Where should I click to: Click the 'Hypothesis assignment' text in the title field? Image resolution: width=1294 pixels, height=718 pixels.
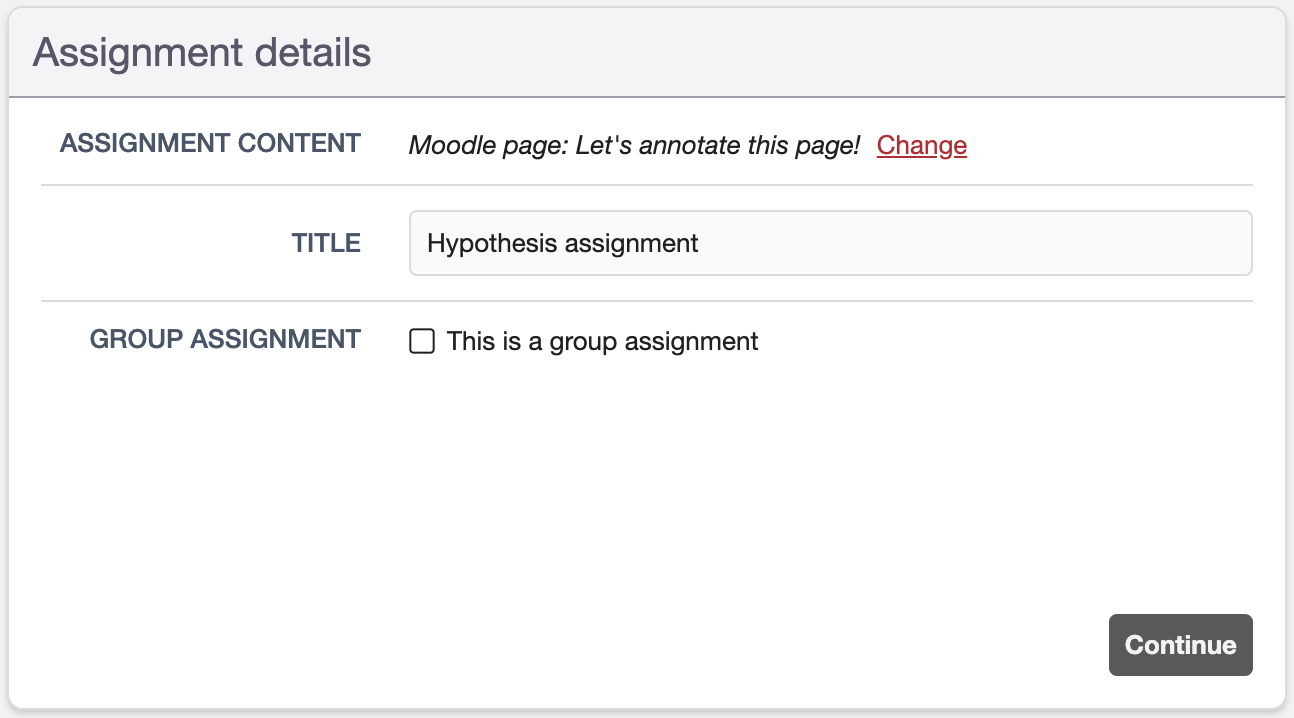click(x=562, y=243)
